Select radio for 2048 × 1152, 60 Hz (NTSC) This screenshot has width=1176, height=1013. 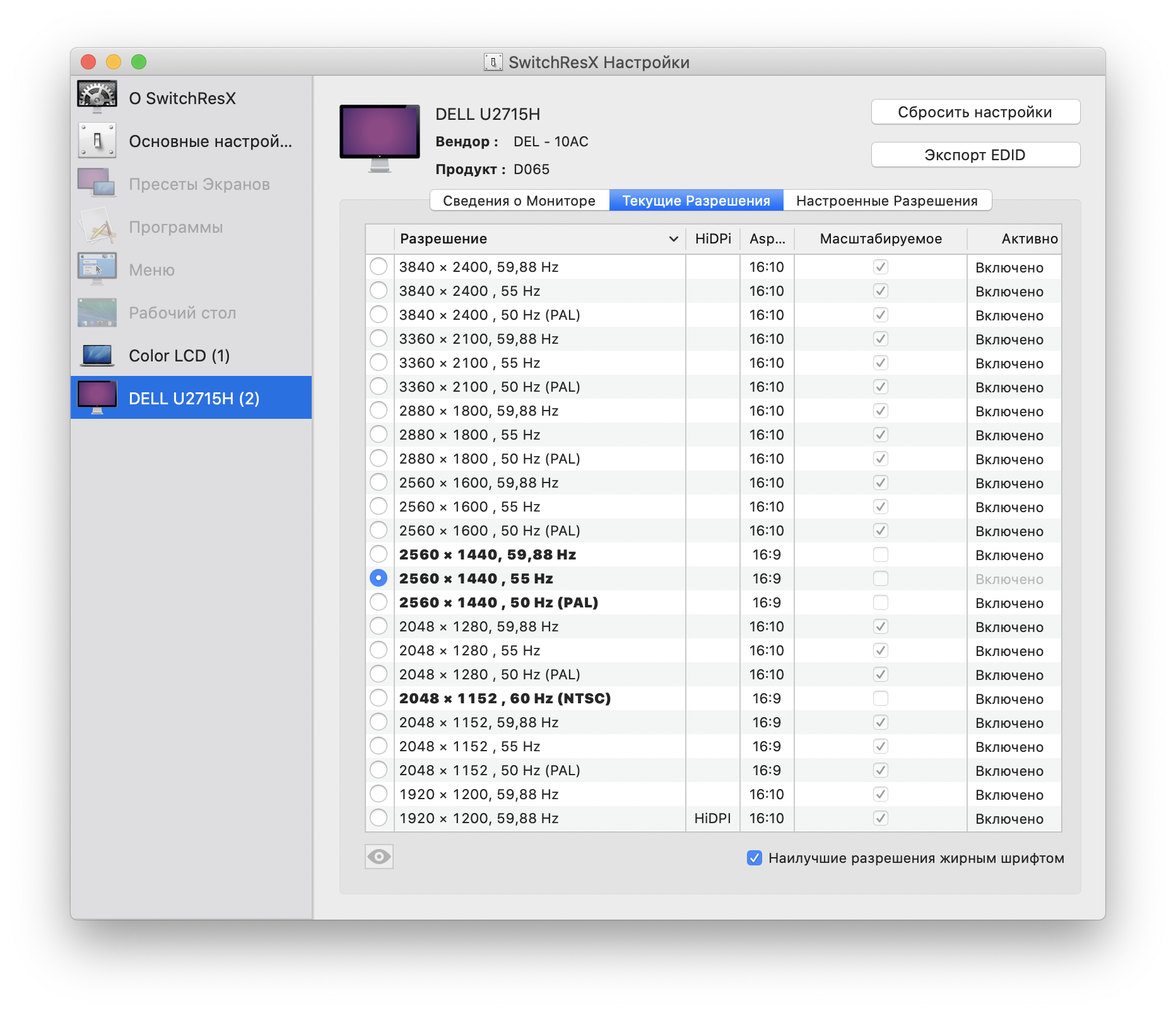[379, 698]
